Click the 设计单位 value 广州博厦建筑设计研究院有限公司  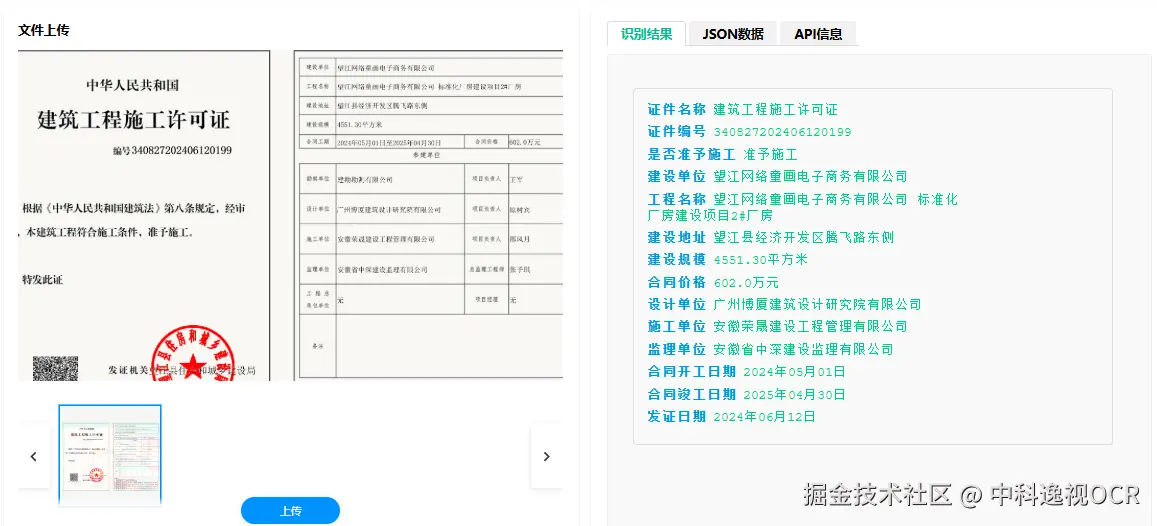[818, 304]
